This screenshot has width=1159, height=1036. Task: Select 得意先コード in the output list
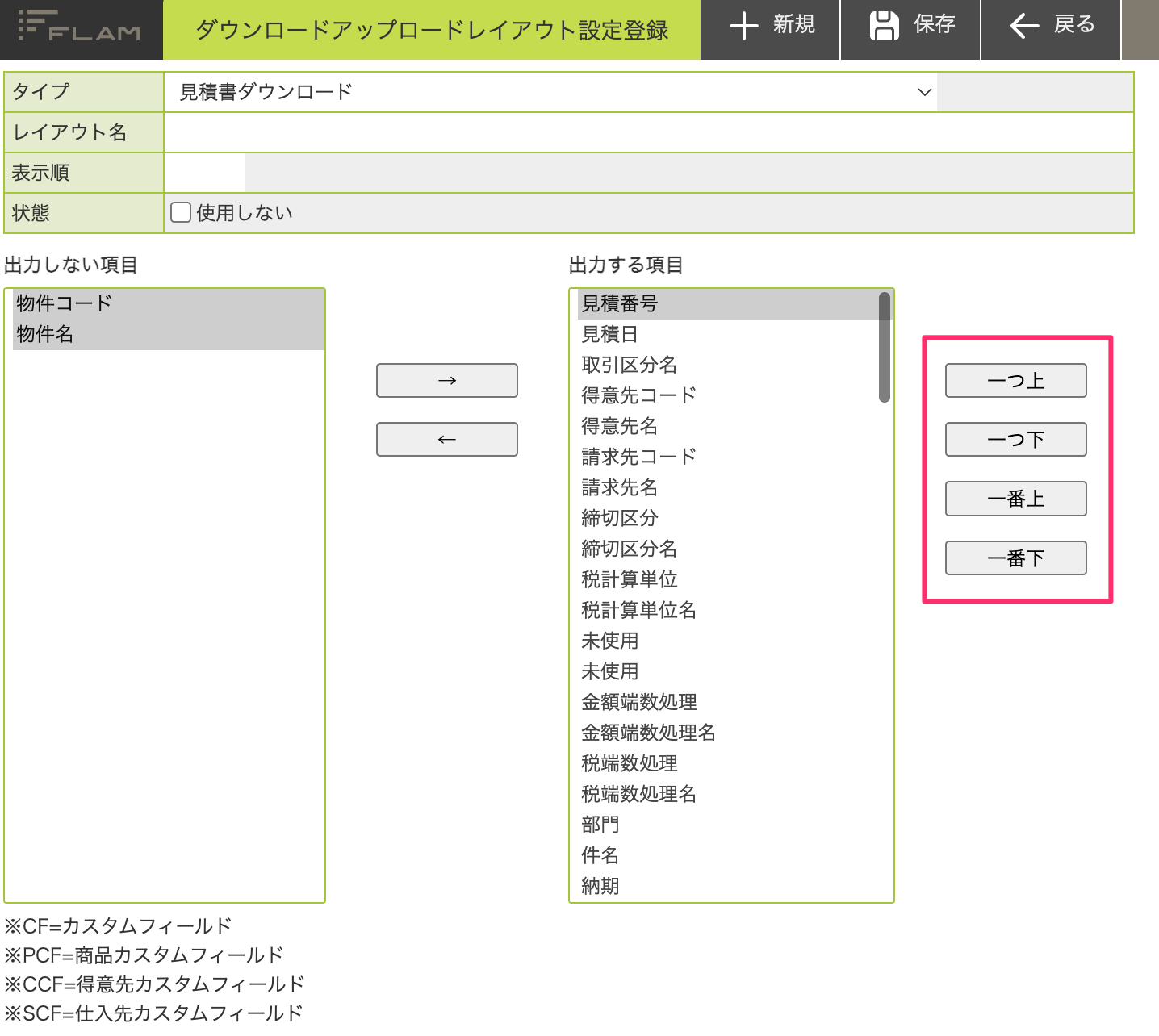(728, 395)
